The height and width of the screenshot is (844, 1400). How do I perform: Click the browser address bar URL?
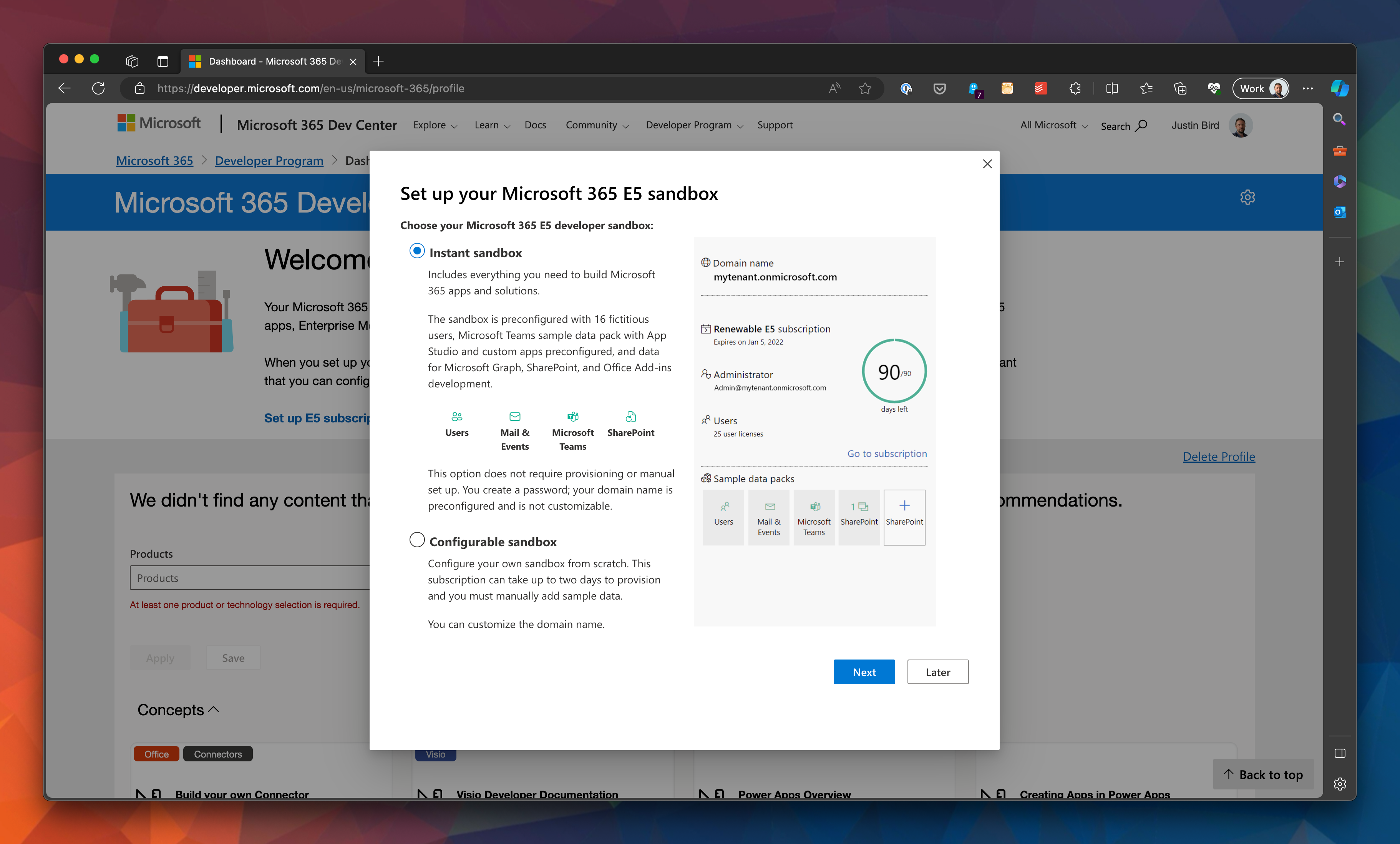pyautogui.click(x=310, y=88)
